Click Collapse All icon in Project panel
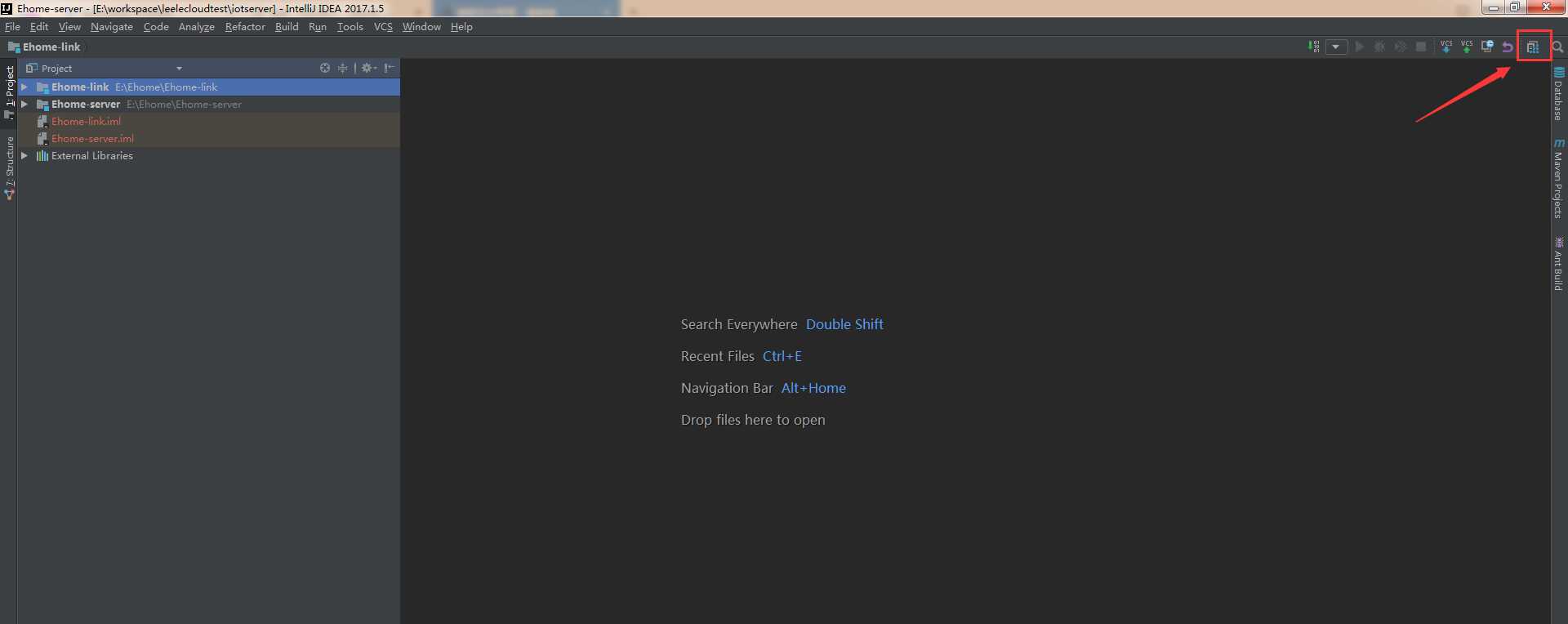The image size is (1568, 624). coord(343,68)
